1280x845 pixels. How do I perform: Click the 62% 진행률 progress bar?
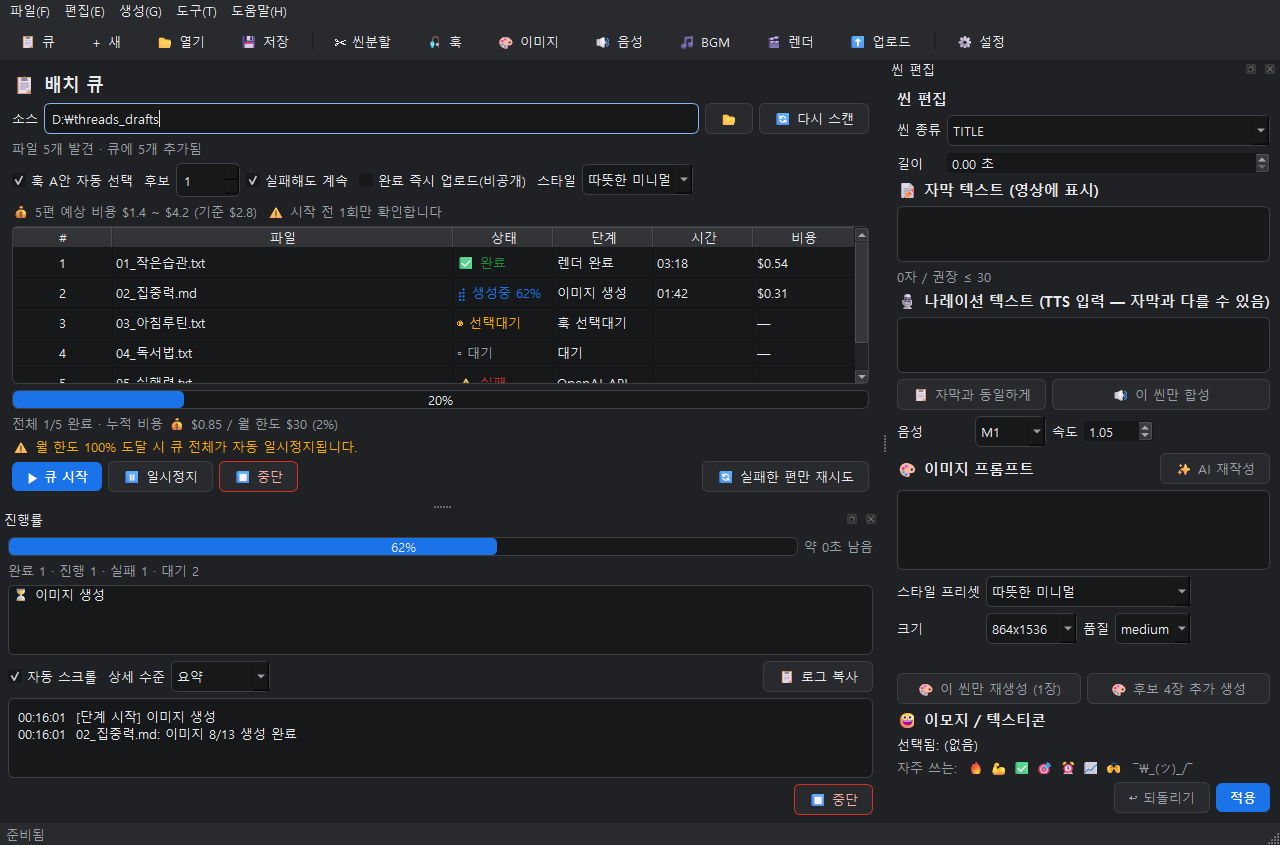coord(402,547)
